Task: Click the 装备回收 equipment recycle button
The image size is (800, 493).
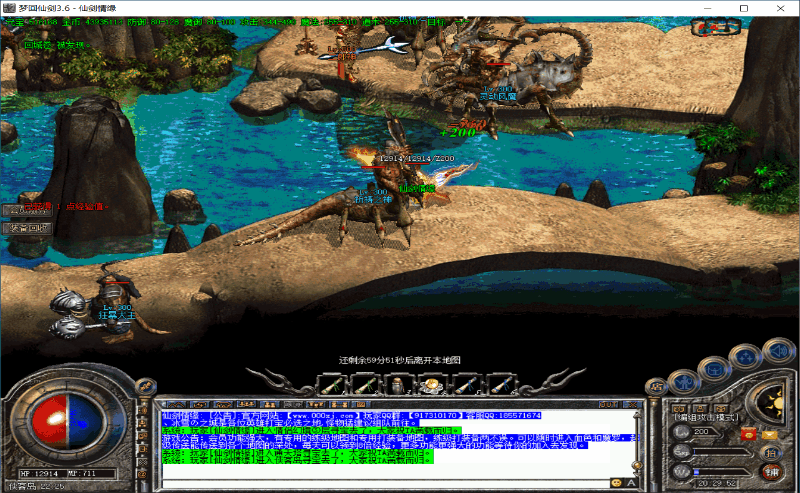Action: click(x=26, y=228)
